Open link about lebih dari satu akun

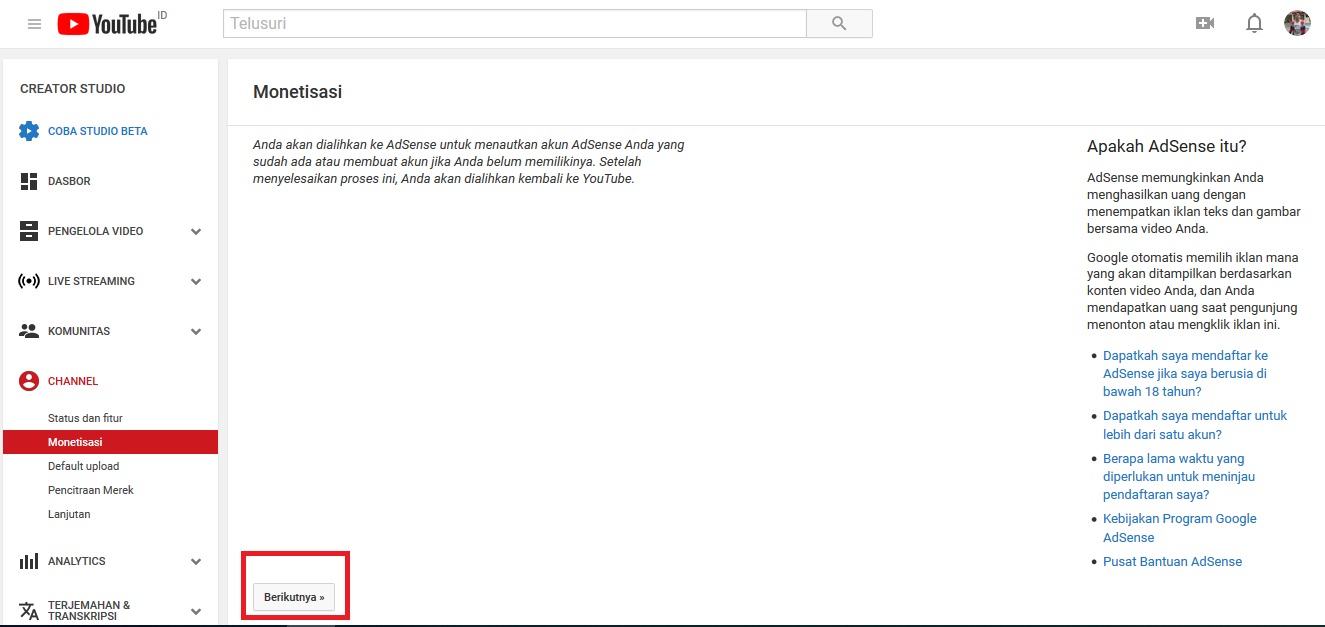[x=1195, y=425]
